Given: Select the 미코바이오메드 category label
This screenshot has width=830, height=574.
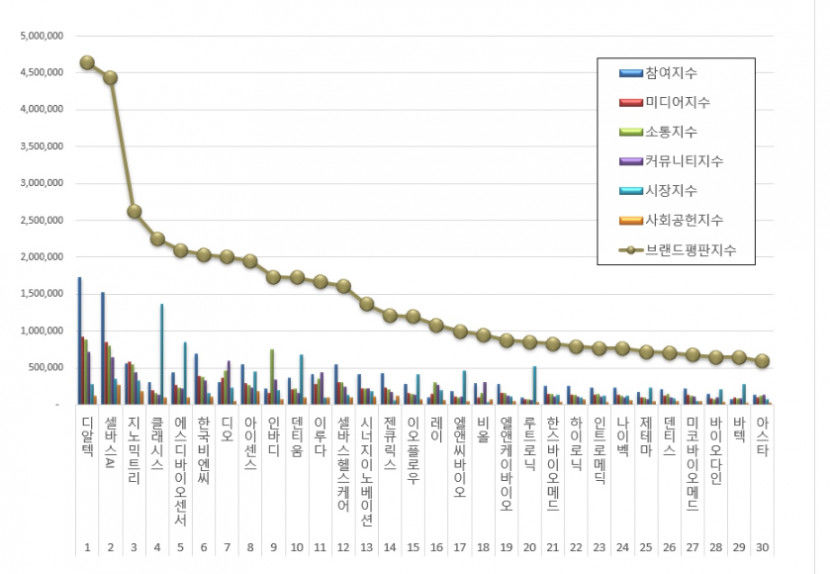Looking at the screenshot, I should pyautogui.click(x=692, y=464).
